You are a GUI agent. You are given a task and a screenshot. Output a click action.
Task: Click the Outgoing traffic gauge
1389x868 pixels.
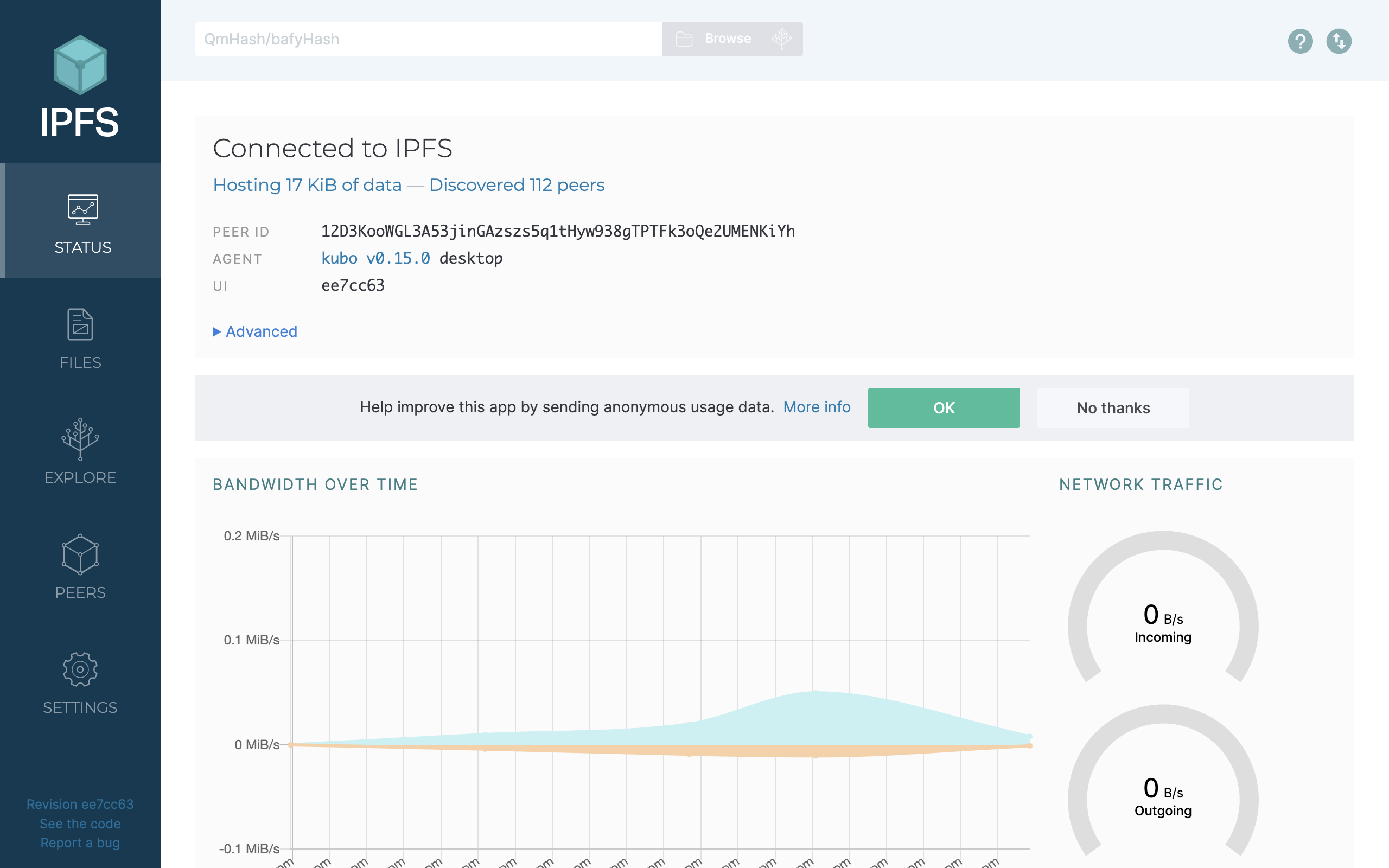coord(1163,781)
